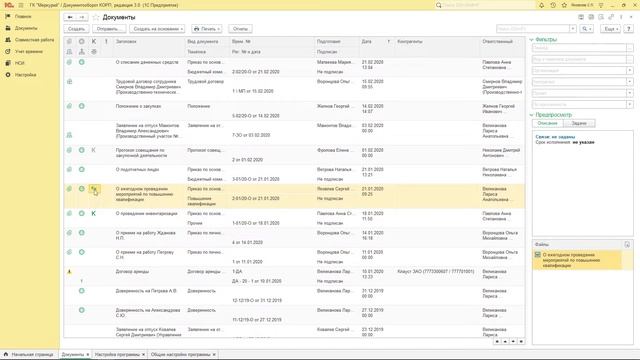Switch to the Начальная страница tab
640x360 pixels.
[x=29, y=355]
